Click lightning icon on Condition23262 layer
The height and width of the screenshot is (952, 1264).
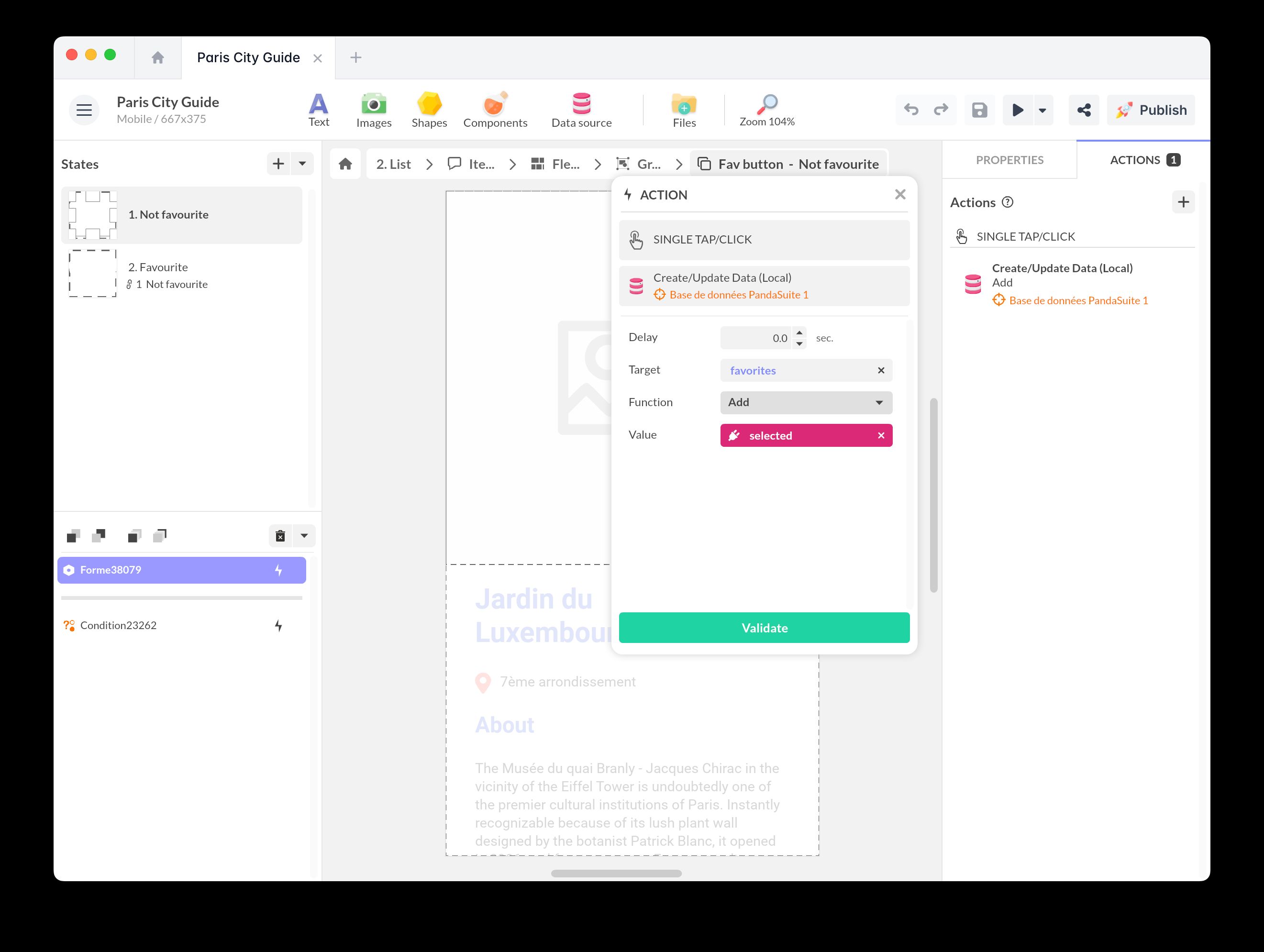coord(278,626)
